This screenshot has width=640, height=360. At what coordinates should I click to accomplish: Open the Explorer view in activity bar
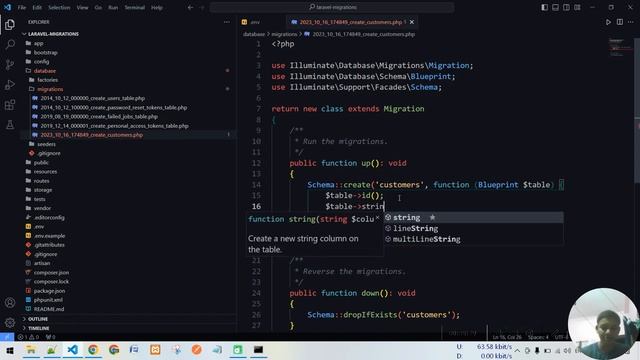(10, 24)
